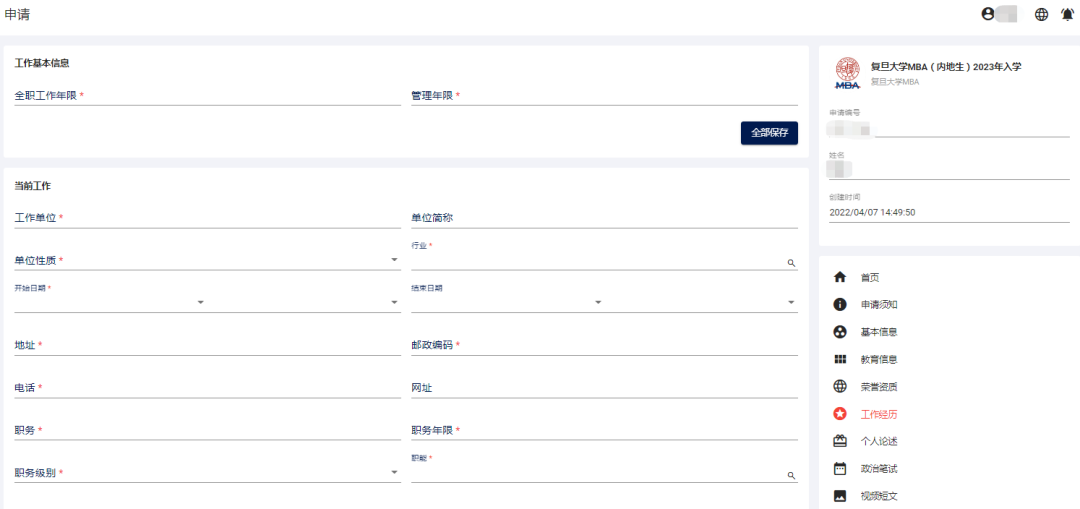The height and width of the screenshot is (509, 1080).
Task: Click the search icon in 行业 field
Action: [791, 263]
